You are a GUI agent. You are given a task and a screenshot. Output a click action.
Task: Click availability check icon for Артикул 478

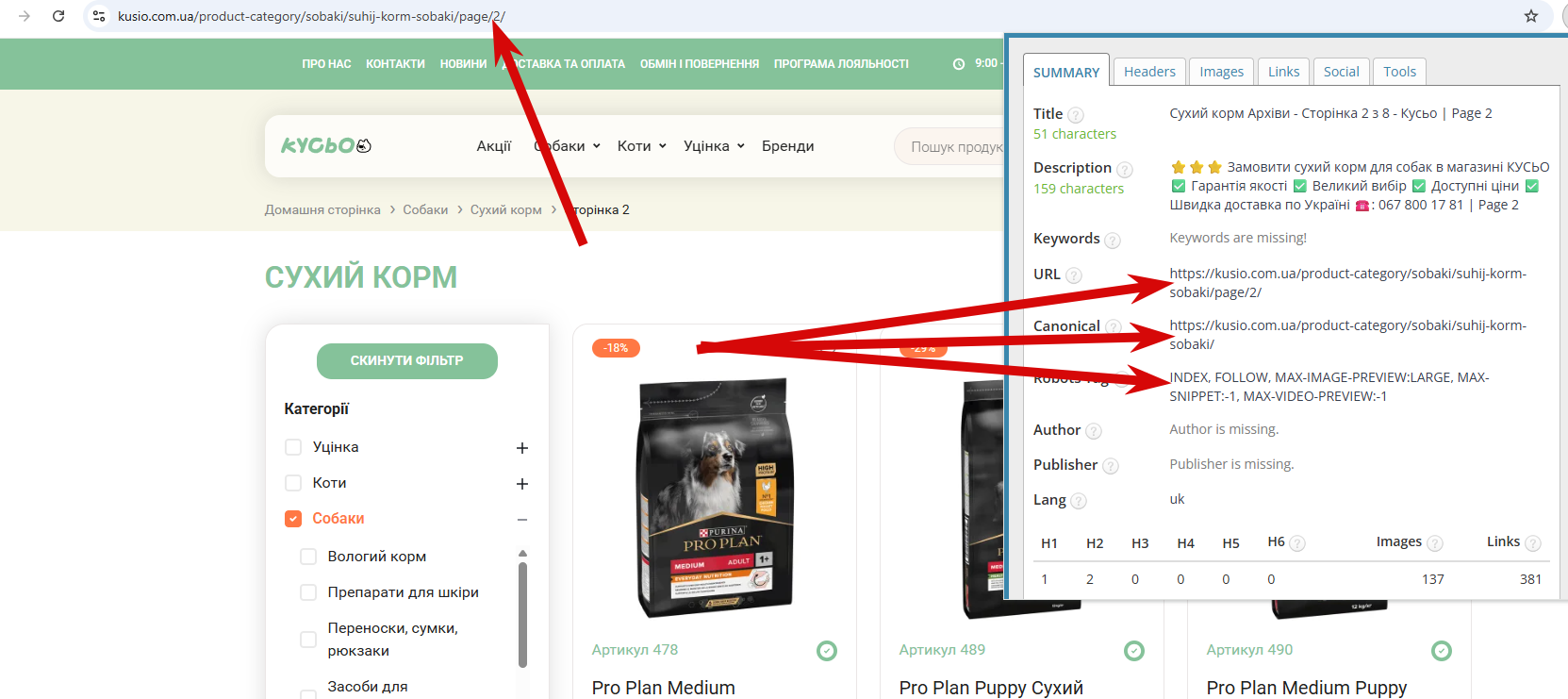click(827, 651)
